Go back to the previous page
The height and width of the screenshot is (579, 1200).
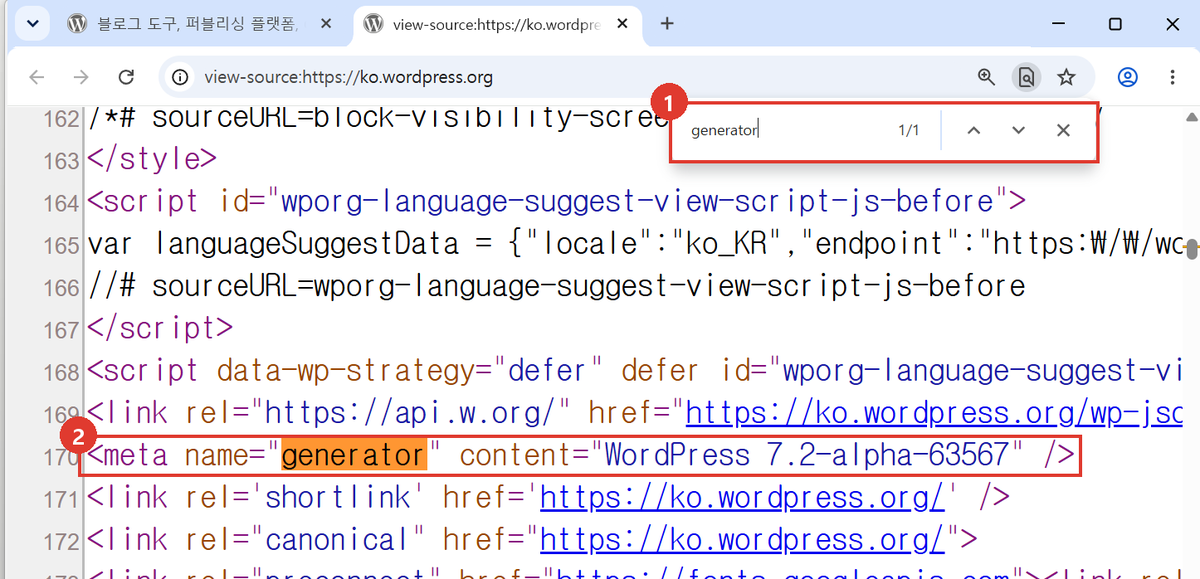point(37,77)
